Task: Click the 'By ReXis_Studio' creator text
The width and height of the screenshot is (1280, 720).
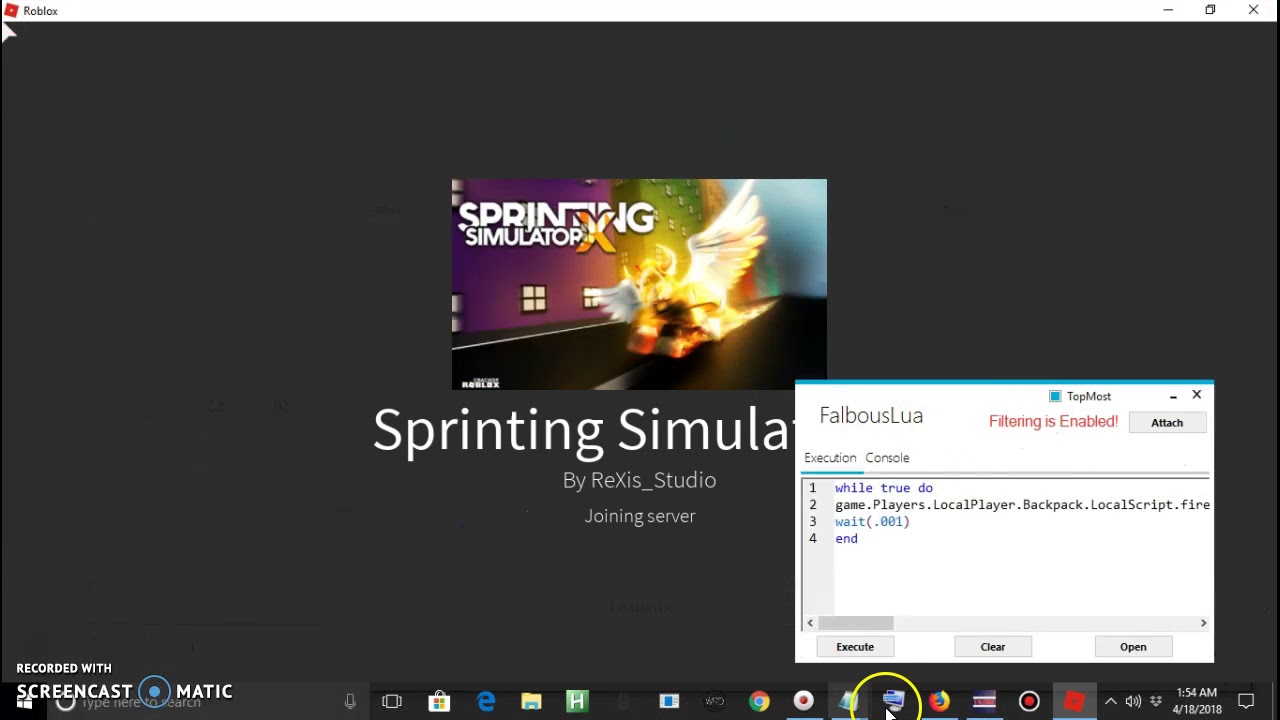Action: (x=639, y=480)
